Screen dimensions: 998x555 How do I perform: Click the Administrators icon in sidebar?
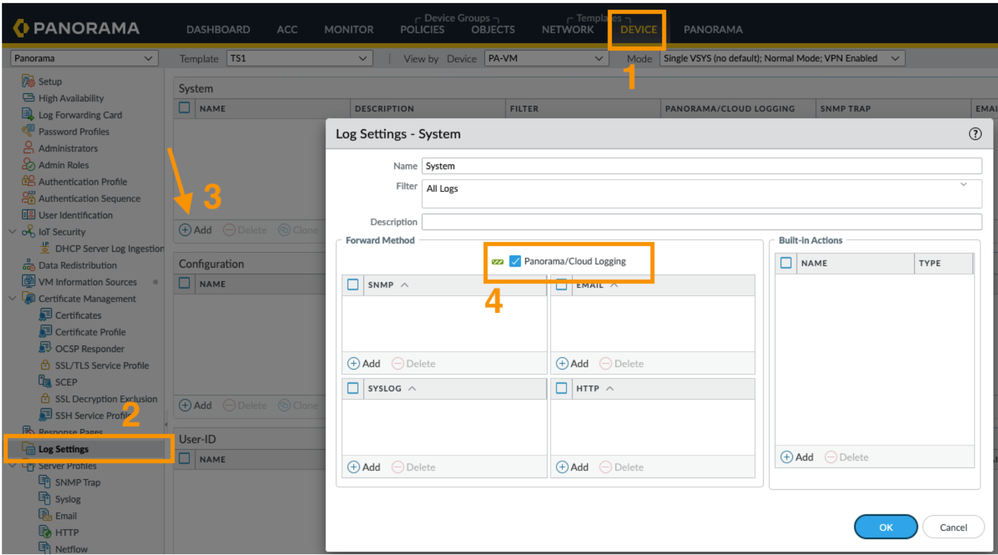[28, 148]
